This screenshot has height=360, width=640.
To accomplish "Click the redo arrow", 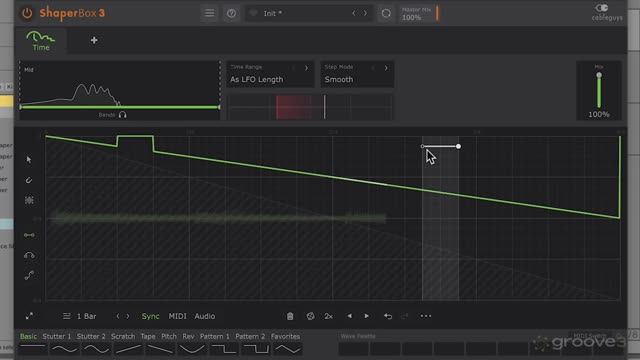I will pyautogui.click(x=404, y=316).
